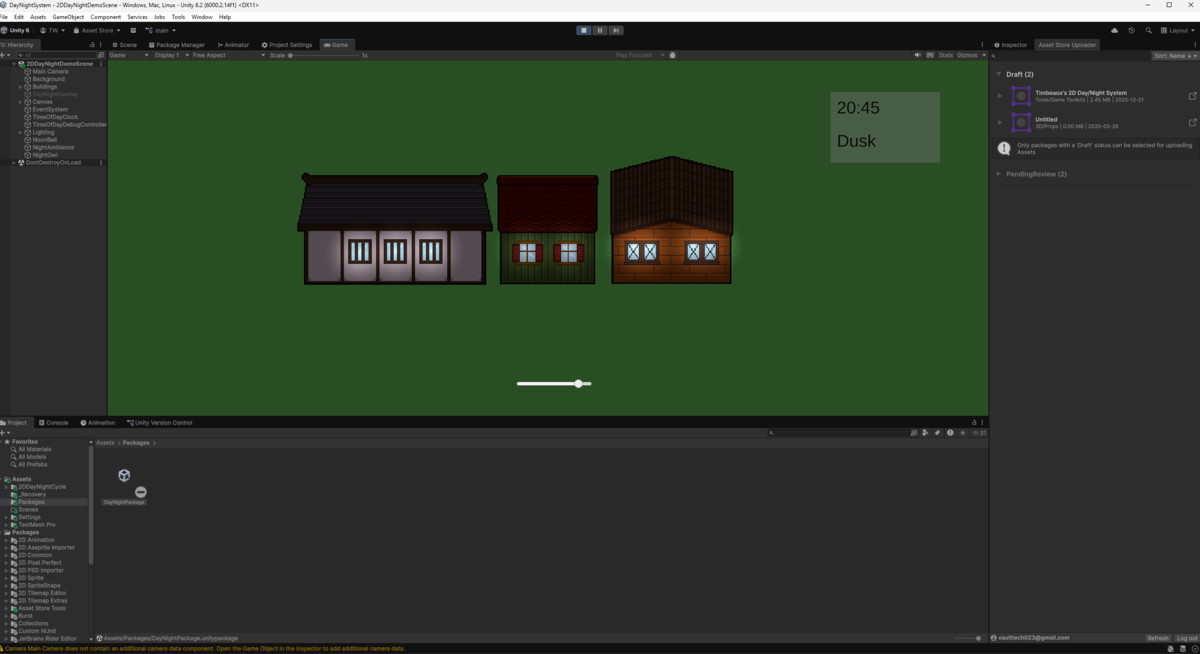Viewport: 1200px width, 654px height.
Task: Click the Hierarchy create plus button
Action: coord(6,55)
